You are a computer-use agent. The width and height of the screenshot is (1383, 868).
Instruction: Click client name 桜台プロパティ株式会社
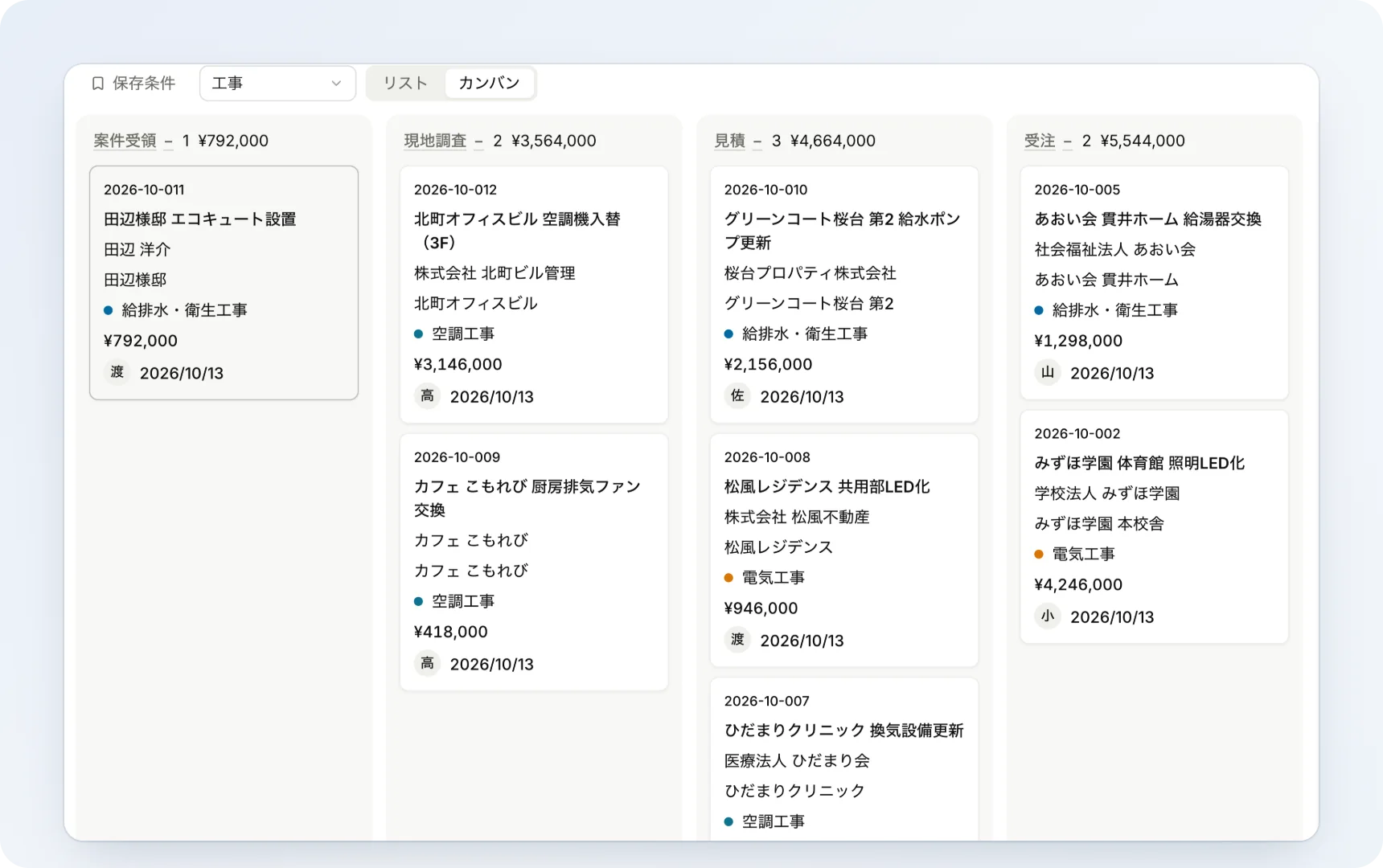tap(810, 273)
